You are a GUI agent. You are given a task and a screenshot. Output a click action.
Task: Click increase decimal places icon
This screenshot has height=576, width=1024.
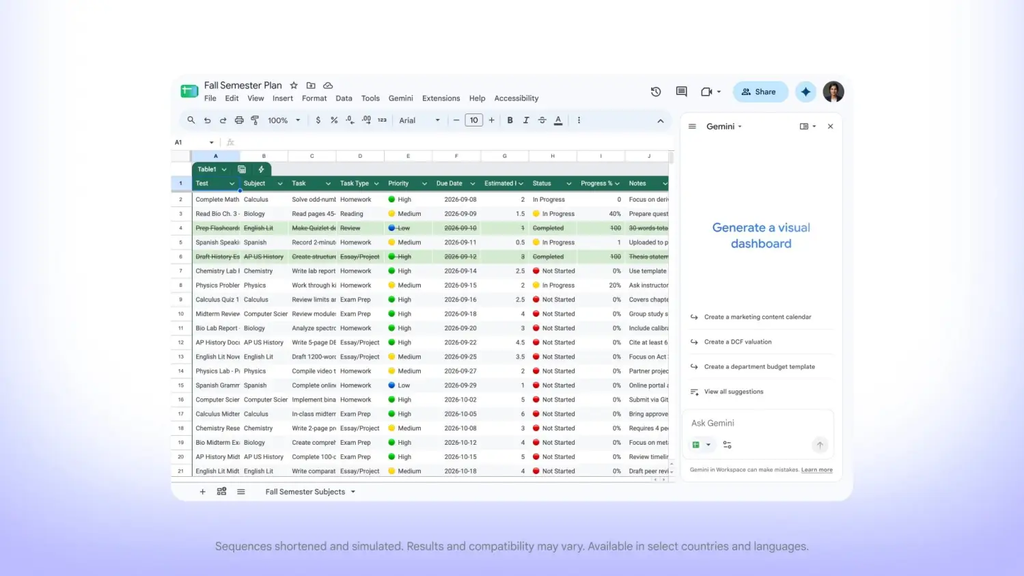click(x=366, y=120)
